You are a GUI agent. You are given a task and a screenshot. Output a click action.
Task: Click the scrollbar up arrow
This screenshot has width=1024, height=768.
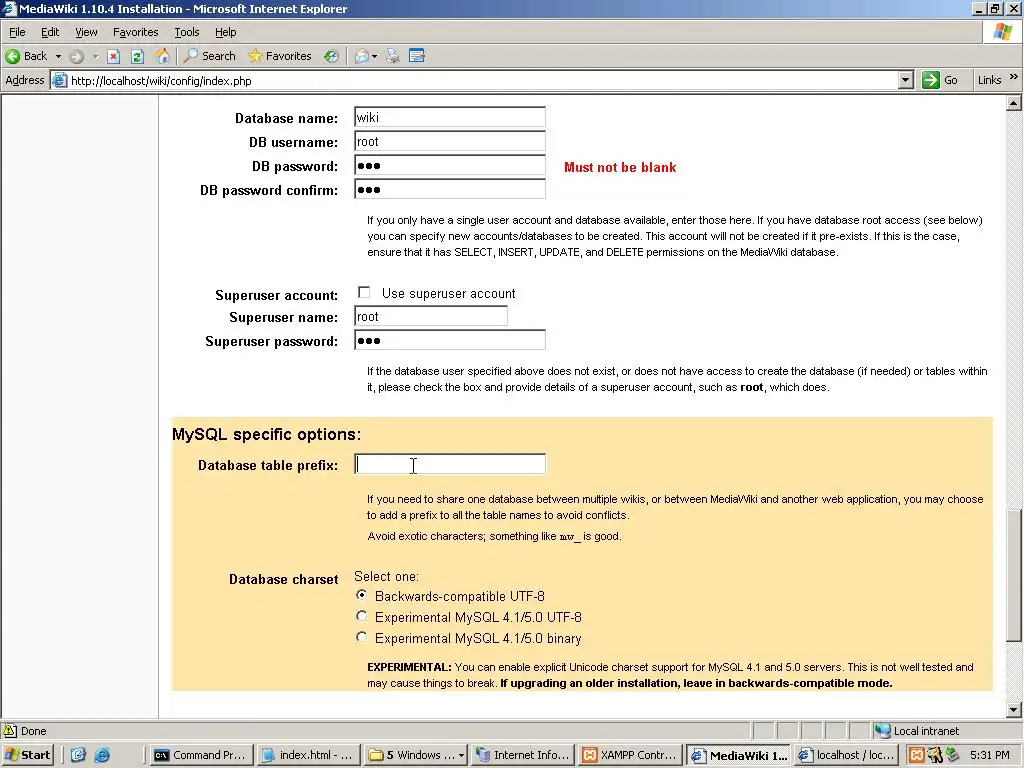coord(1013,104)
